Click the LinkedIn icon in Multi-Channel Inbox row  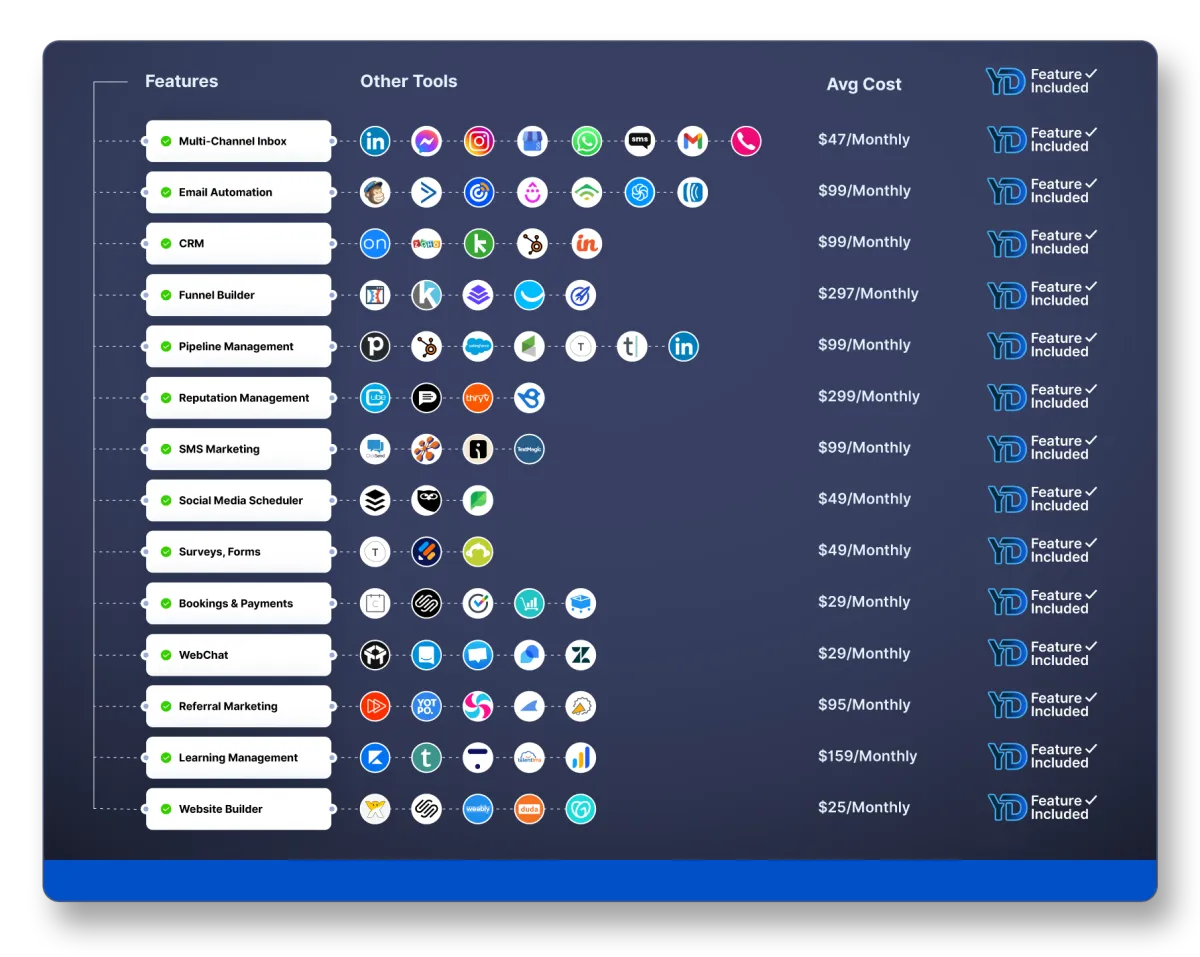(x=375, y=141)
